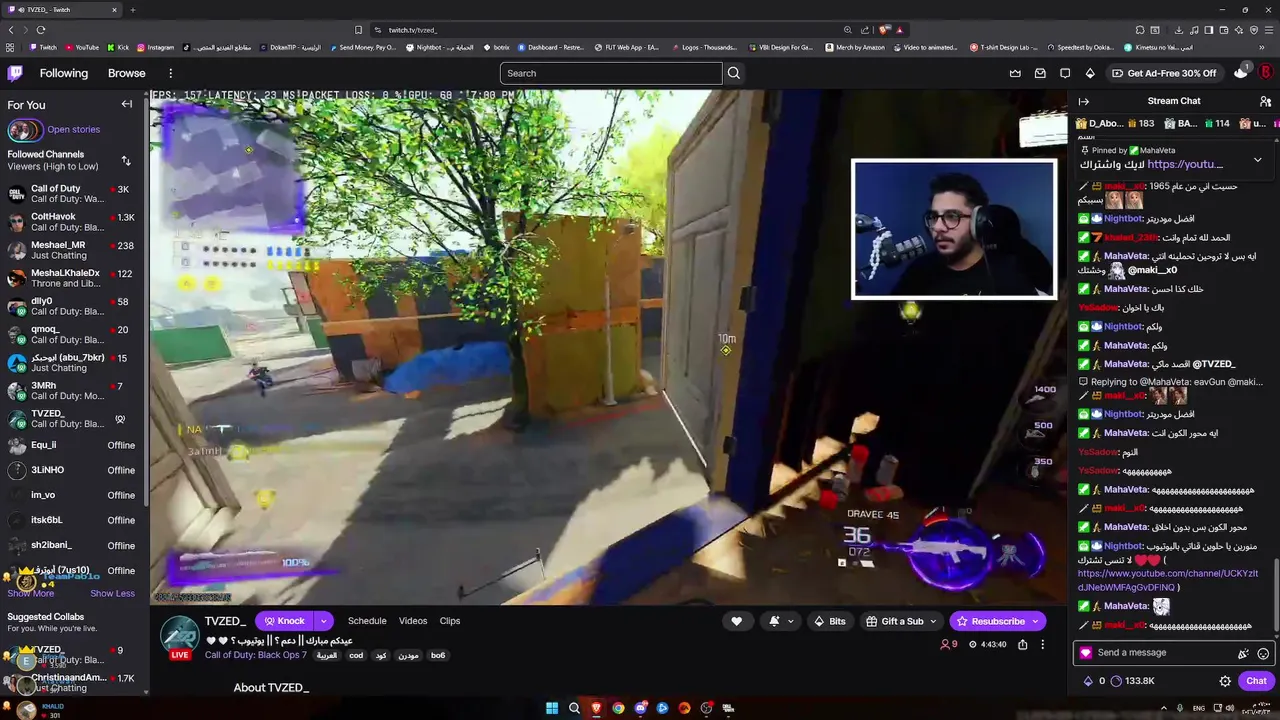Open Brave browser taskbar icon
1280x720 pixels.
click(x=596, y=708)
